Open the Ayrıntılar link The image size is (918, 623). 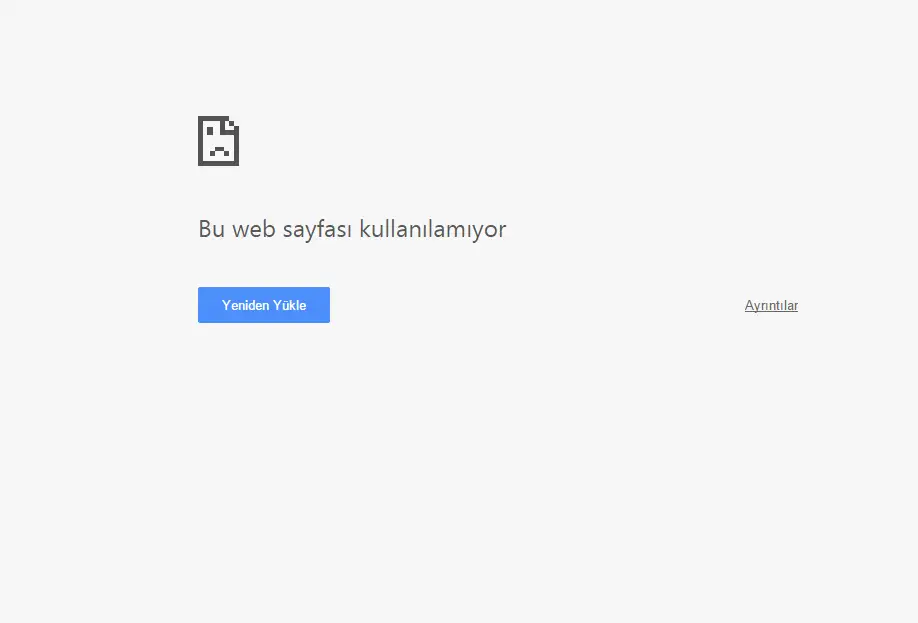[770, 306]
